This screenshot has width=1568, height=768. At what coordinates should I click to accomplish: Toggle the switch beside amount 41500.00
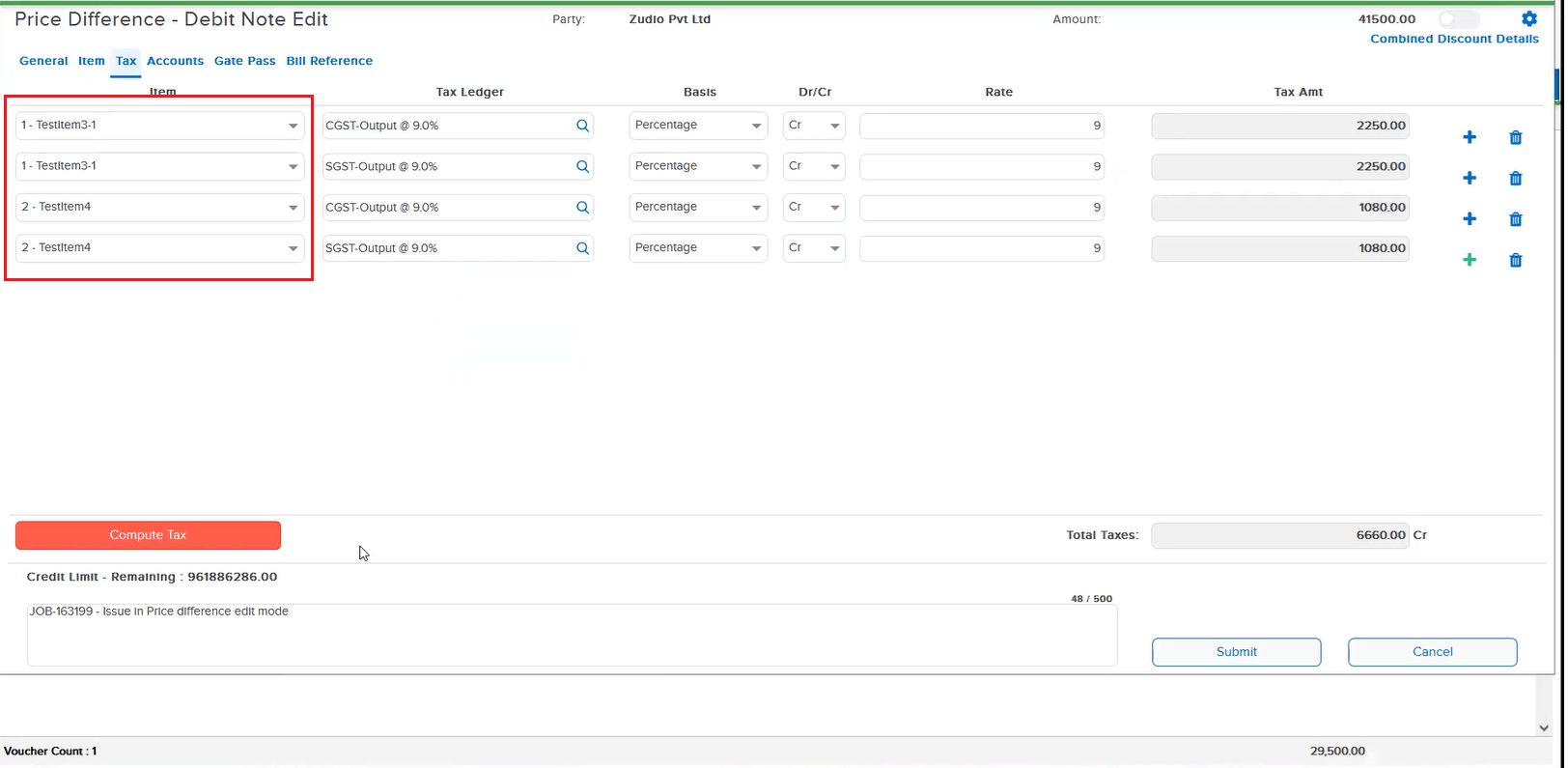[x=1458, y=19]
